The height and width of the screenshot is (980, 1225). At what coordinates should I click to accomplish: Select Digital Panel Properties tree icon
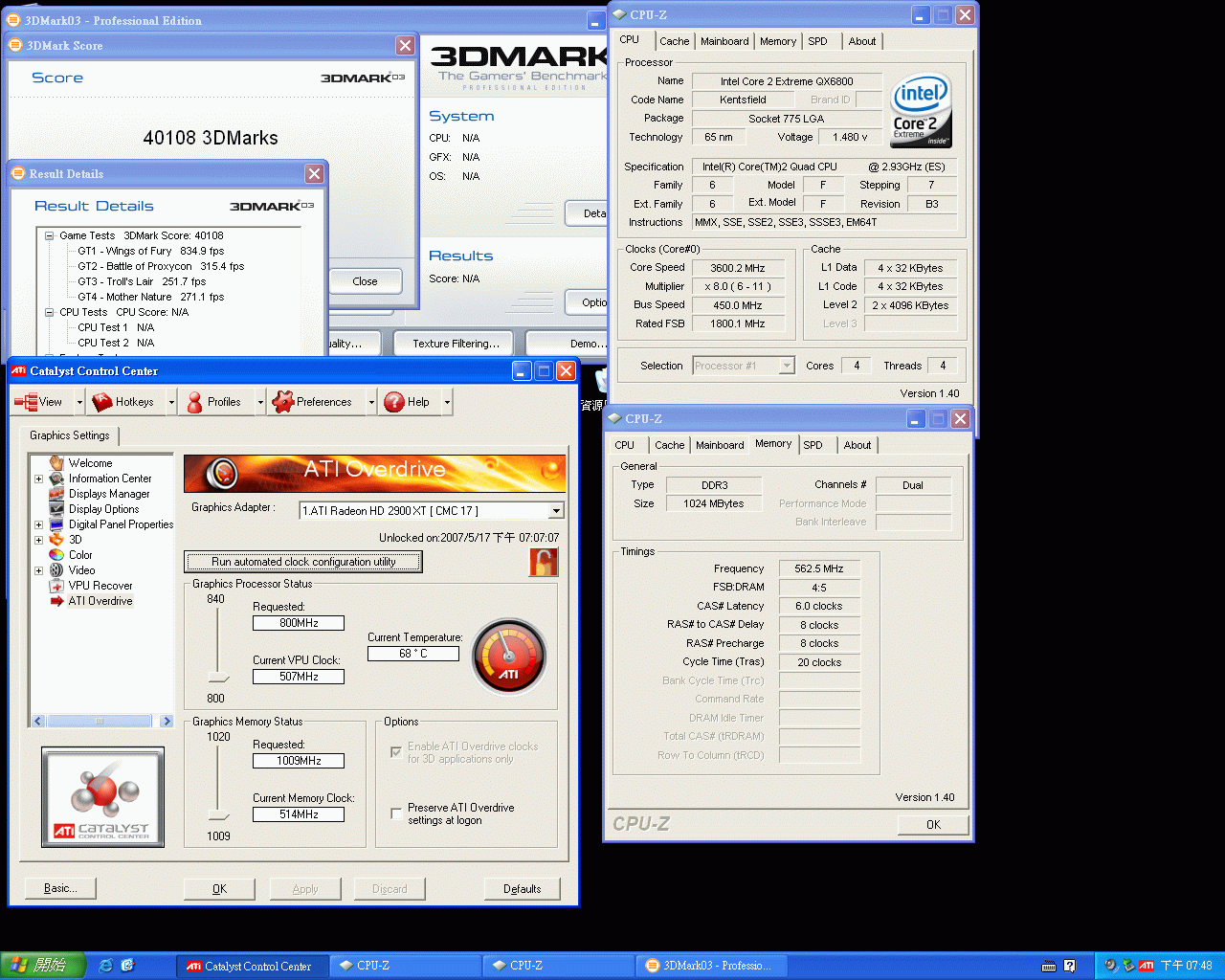[x=56, y=524]
